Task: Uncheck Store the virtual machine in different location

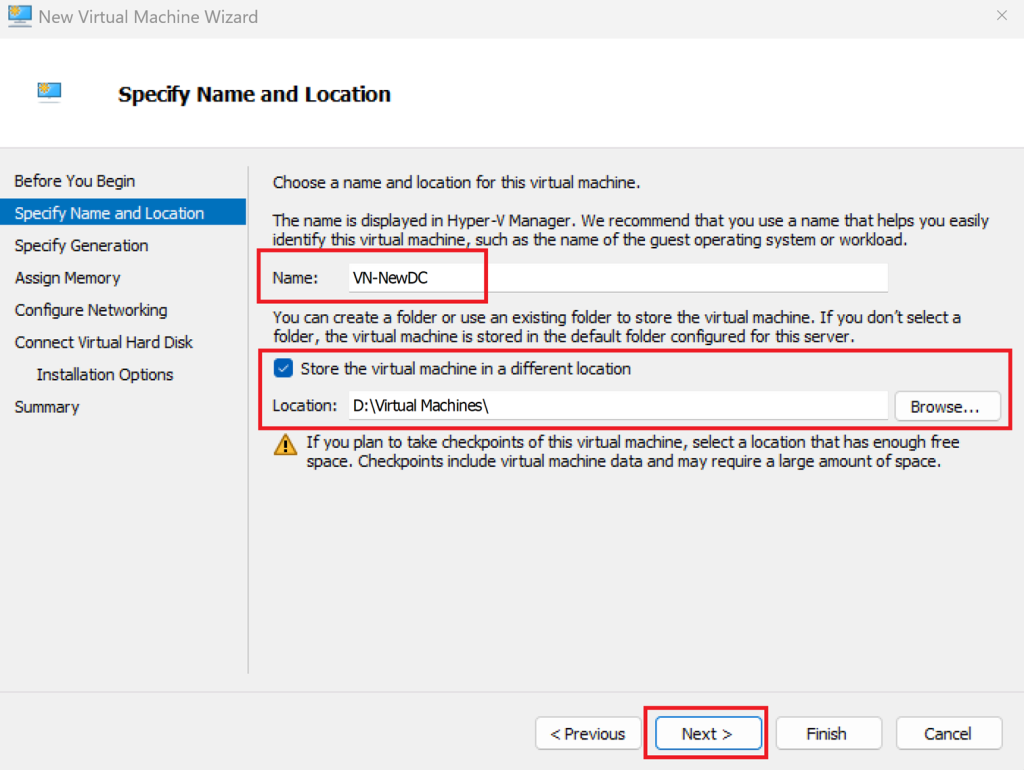Action: tap(283, 369)
